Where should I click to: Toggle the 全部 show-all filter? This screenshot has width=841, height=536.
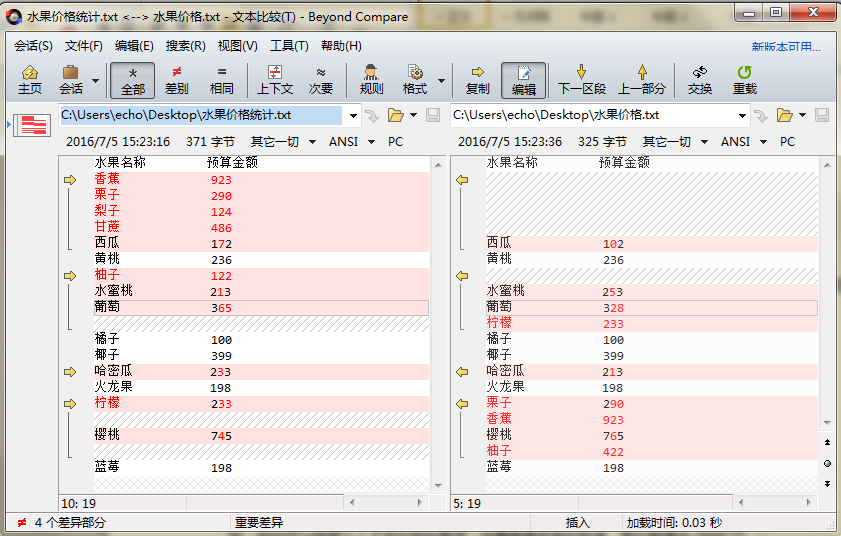(132, 80)
